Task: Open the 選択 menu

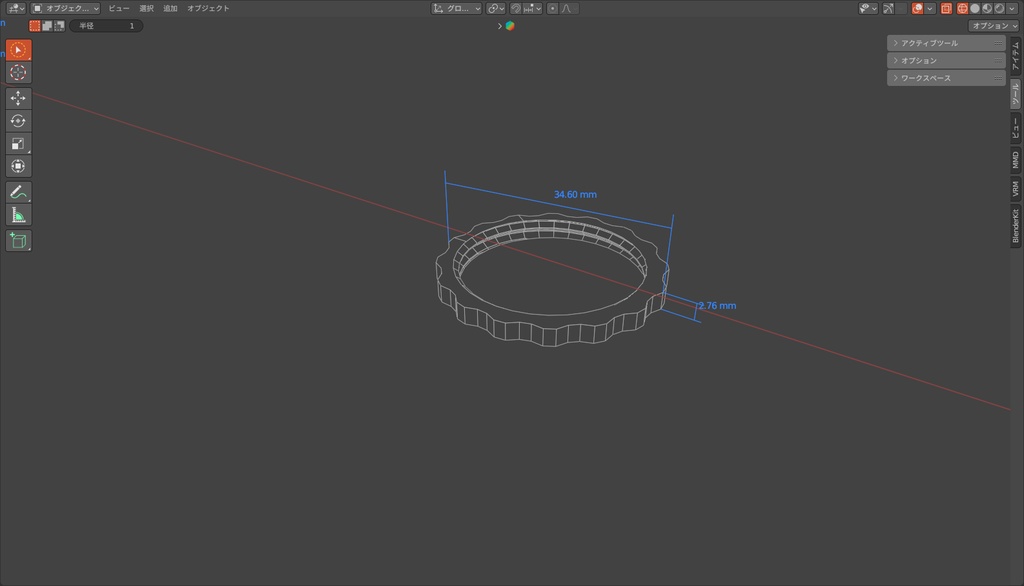Action: point(146,8)
